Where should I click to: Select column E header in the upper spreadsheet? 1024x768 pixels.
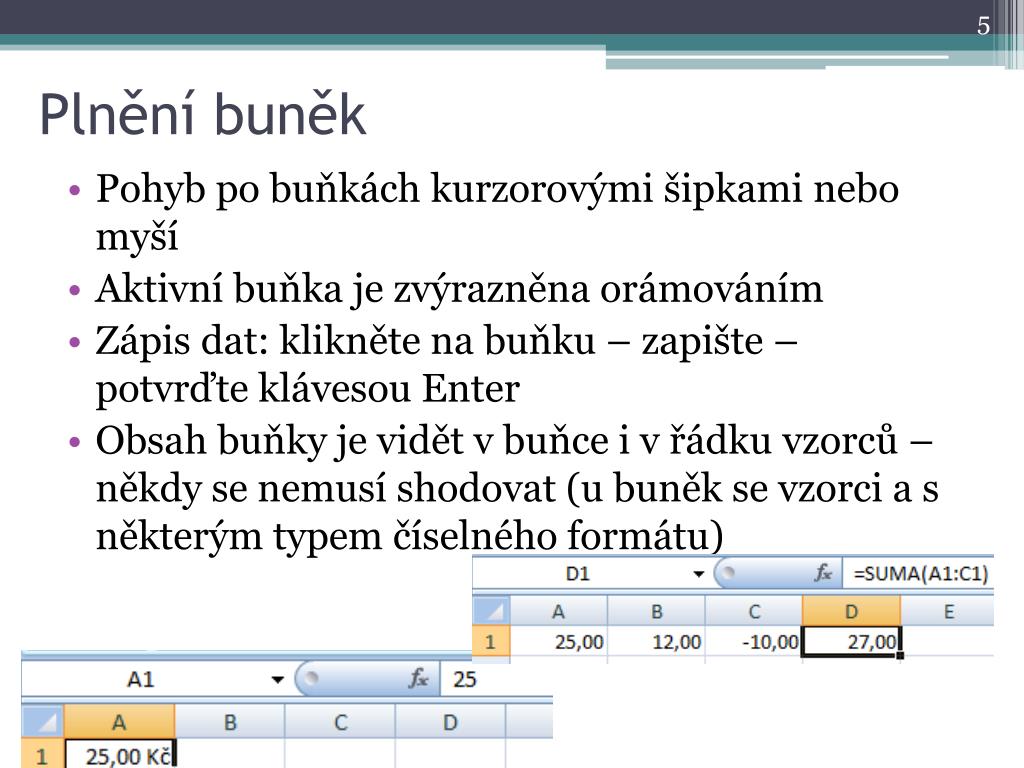[948, 611]
